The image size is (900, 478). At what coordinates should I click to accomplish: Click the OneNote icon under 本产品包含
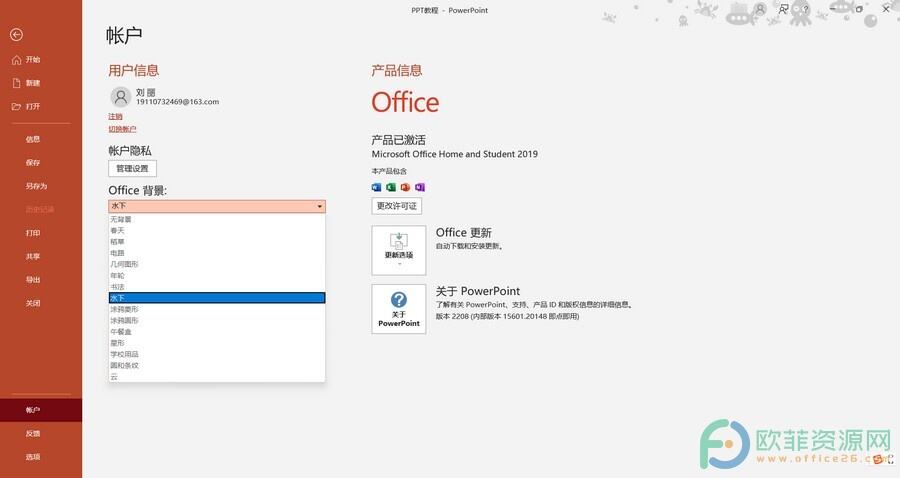(420, 187)
